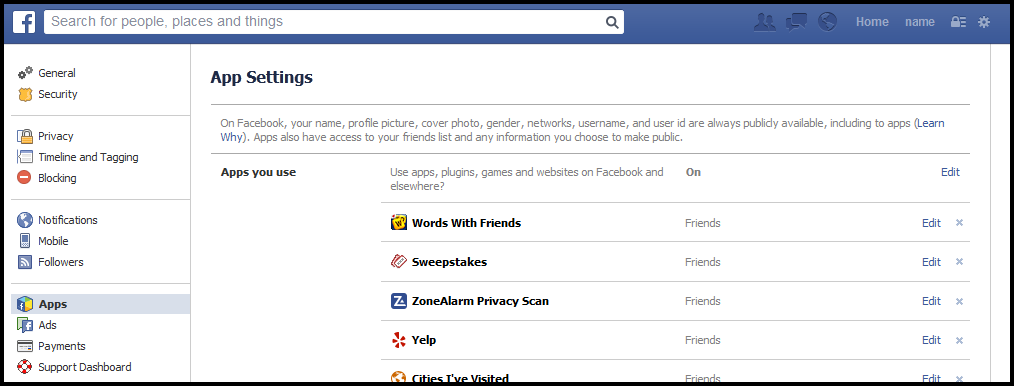Edit the Yelp app settings
This screenshot has height=386, width=1014.
click(x=931, y=340)
